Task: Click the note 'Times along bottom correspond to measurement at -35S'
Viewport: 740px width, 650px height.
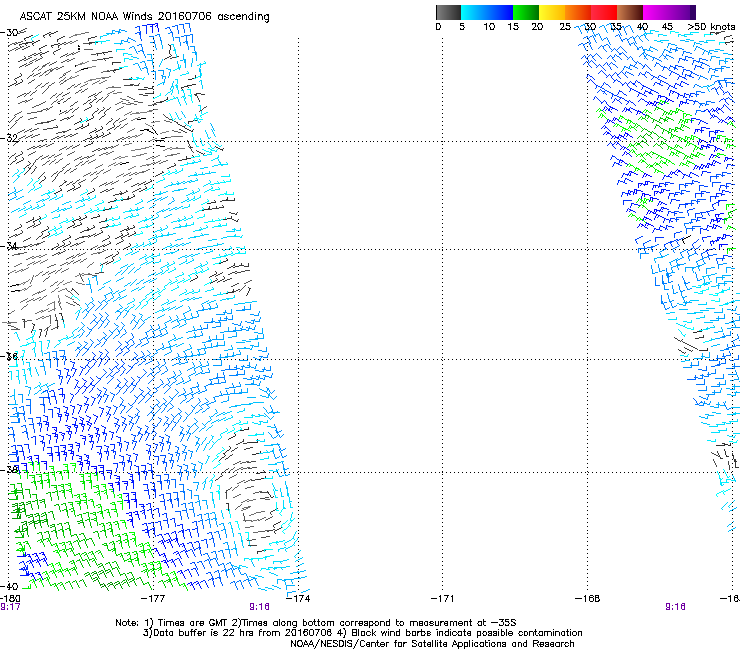Action: tap(379, 623)
